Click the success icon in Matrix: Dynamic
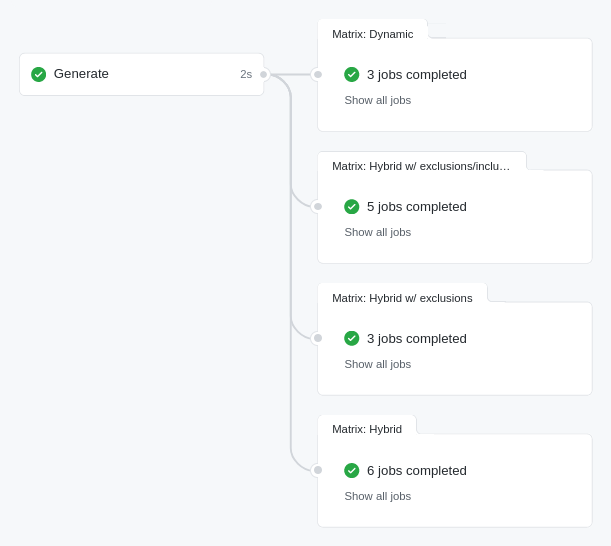 [x=352, y=74]
